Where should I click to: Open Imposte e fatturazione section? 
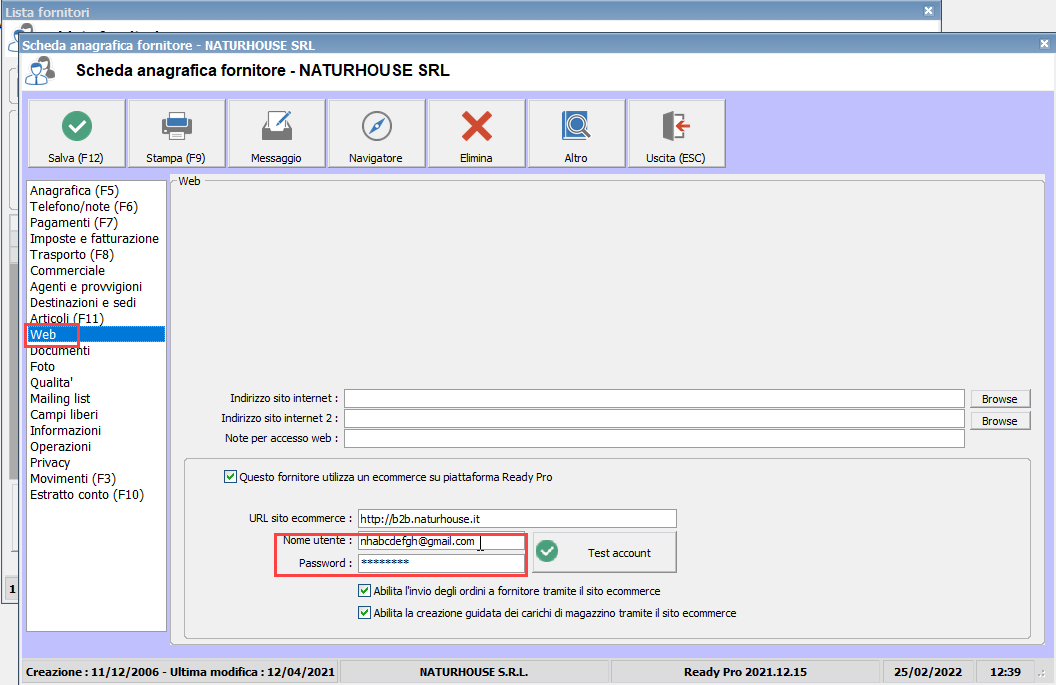pyautogui.click(x=94, y=238)
